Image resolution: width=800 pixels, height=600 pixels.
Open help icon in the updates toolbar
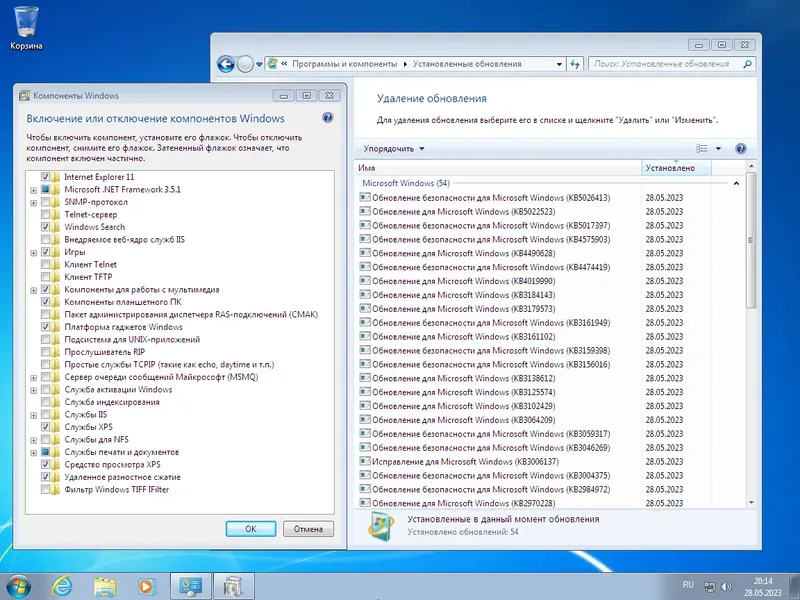(x=741, y=148)
